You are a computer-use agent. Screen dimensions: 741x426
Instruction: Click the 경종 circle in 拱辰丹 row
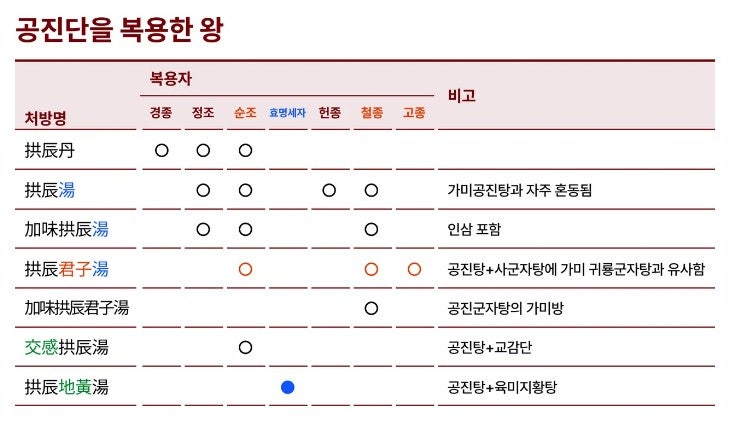point(162,150)
